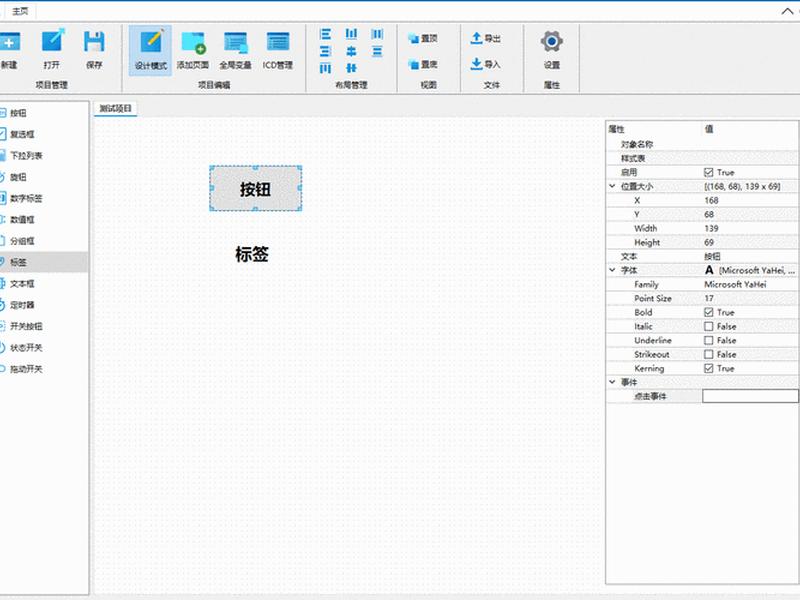Toggle the 启用 True checkbox
800x600 pixels.
(x=708, y=172)
